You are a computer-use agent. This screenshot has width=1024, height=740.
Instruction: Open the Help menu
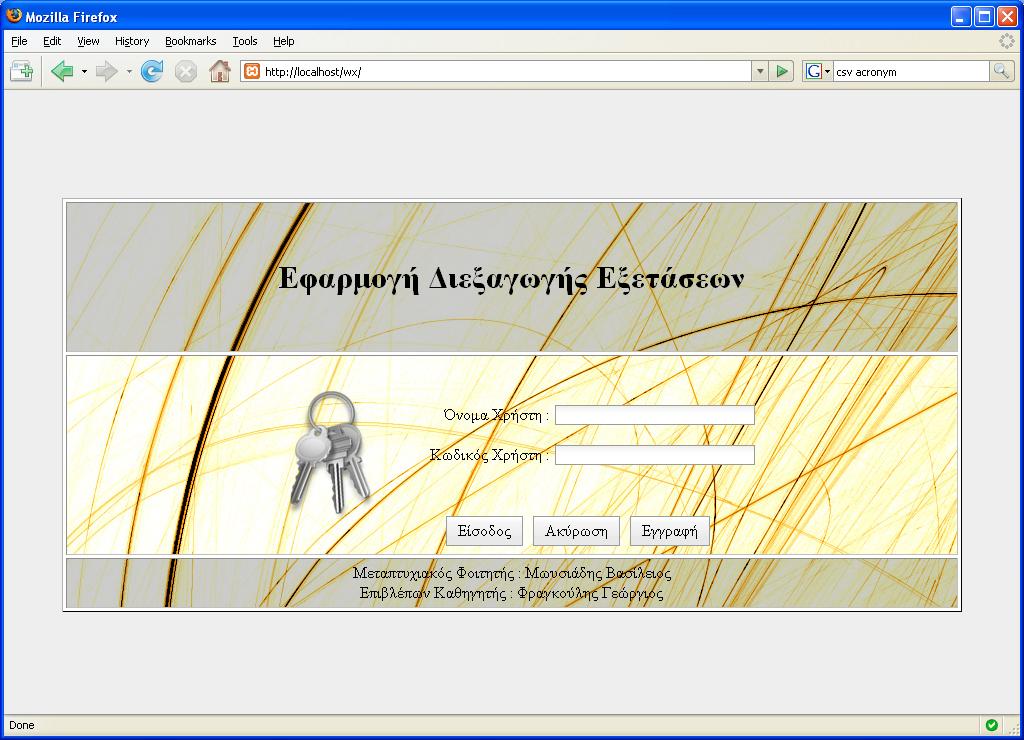click(283, 41)
